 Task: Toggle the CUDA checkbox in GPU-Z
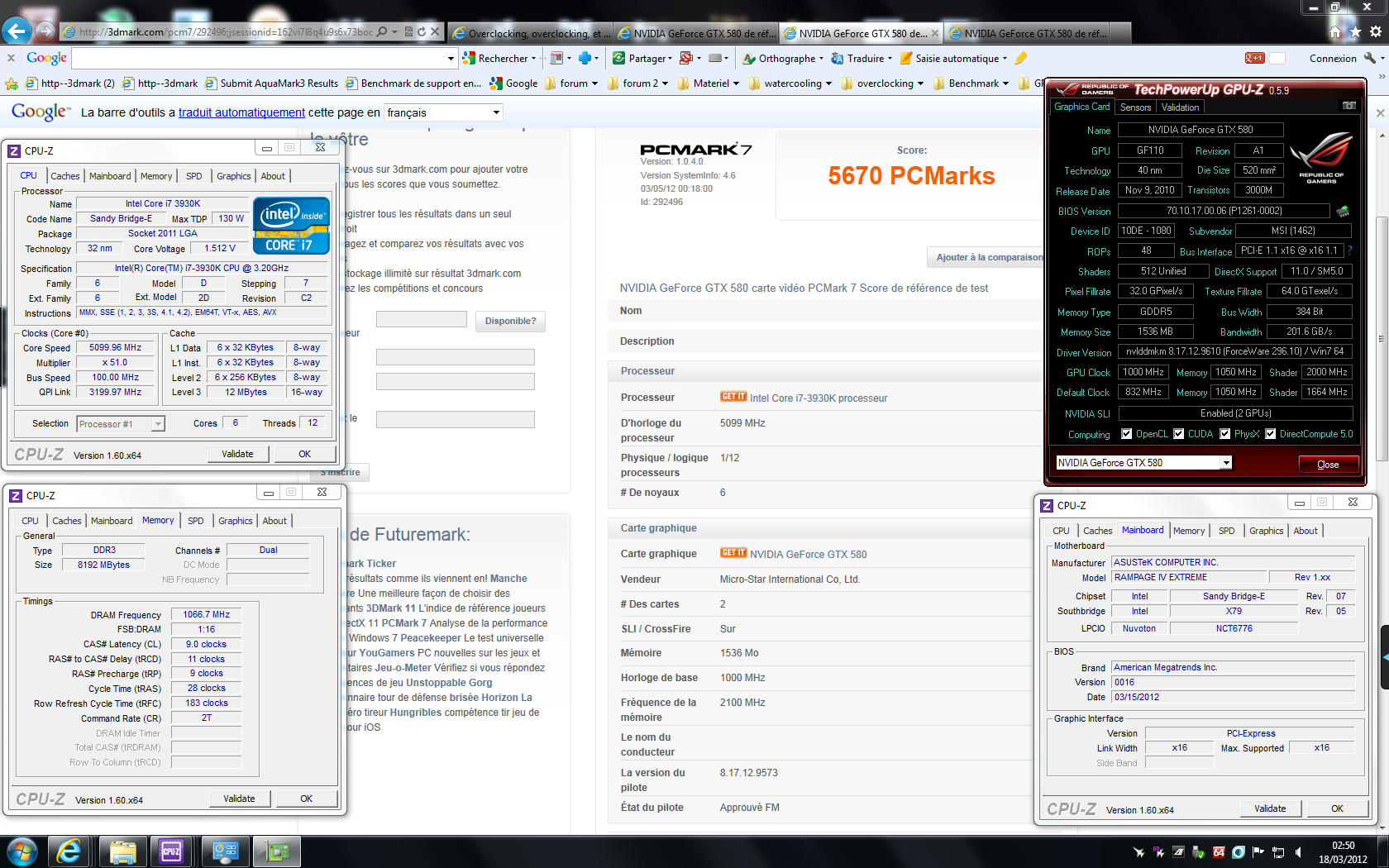(1179, 434)
